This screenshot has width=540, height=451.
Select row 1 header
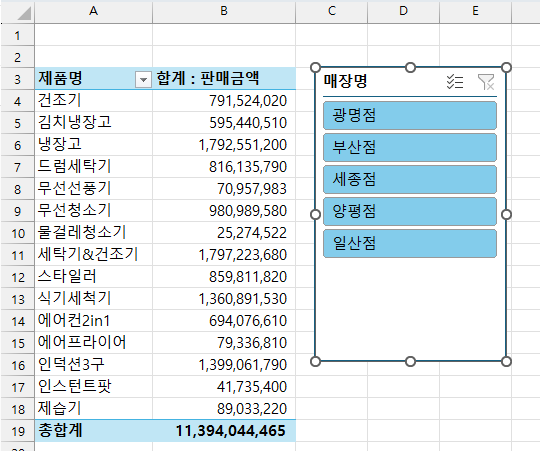tap(17, 35)
